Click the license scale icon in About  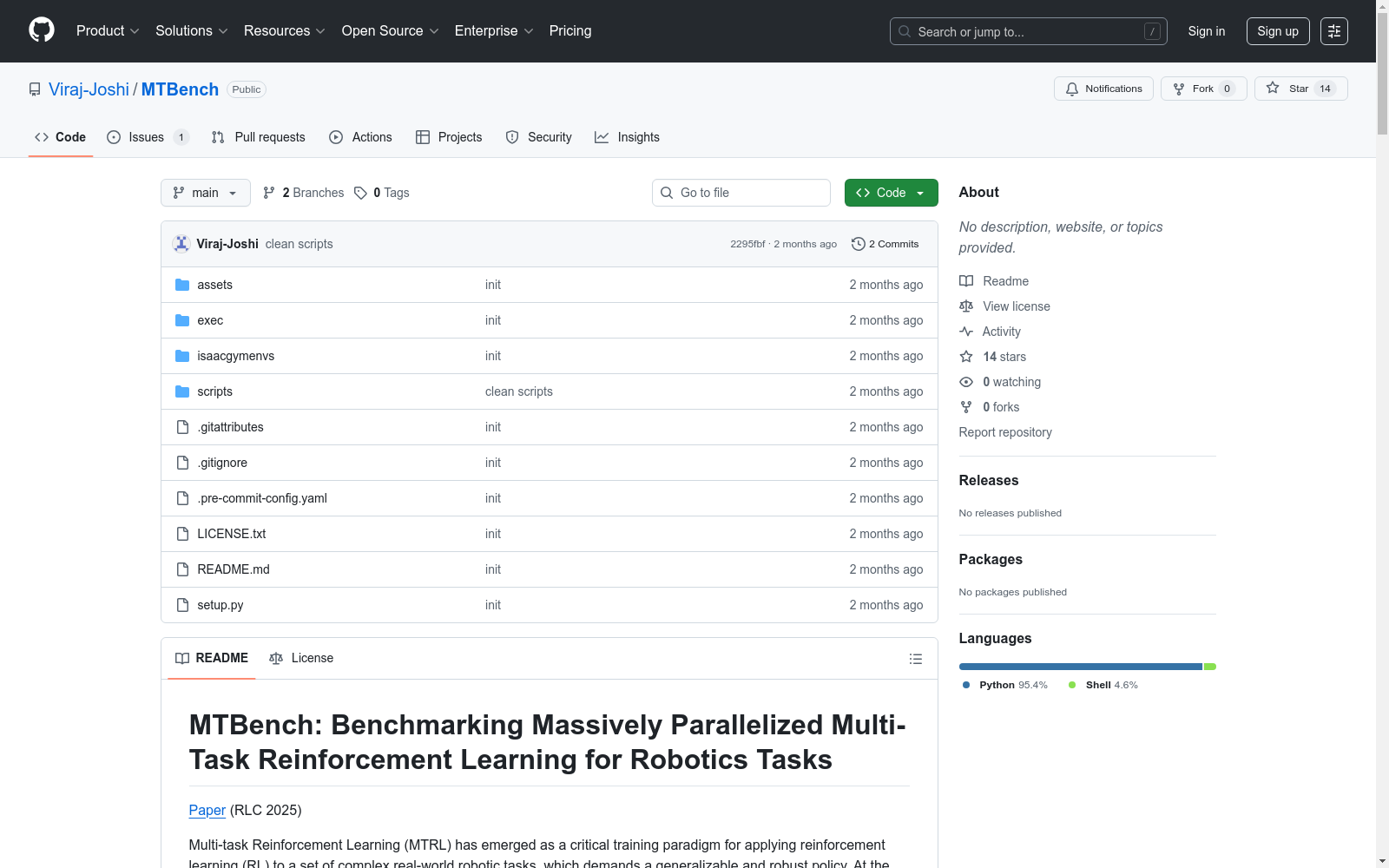966,306
